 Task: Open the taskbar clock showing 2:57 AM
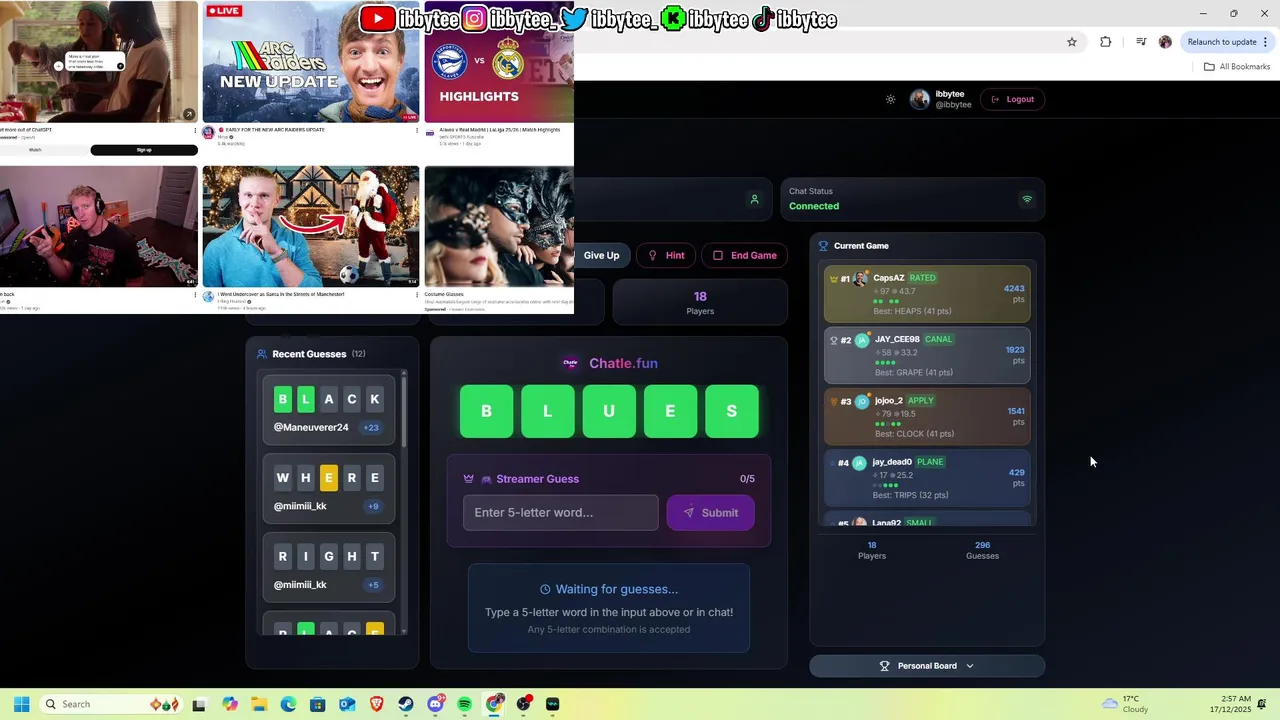coord(1229,704)
